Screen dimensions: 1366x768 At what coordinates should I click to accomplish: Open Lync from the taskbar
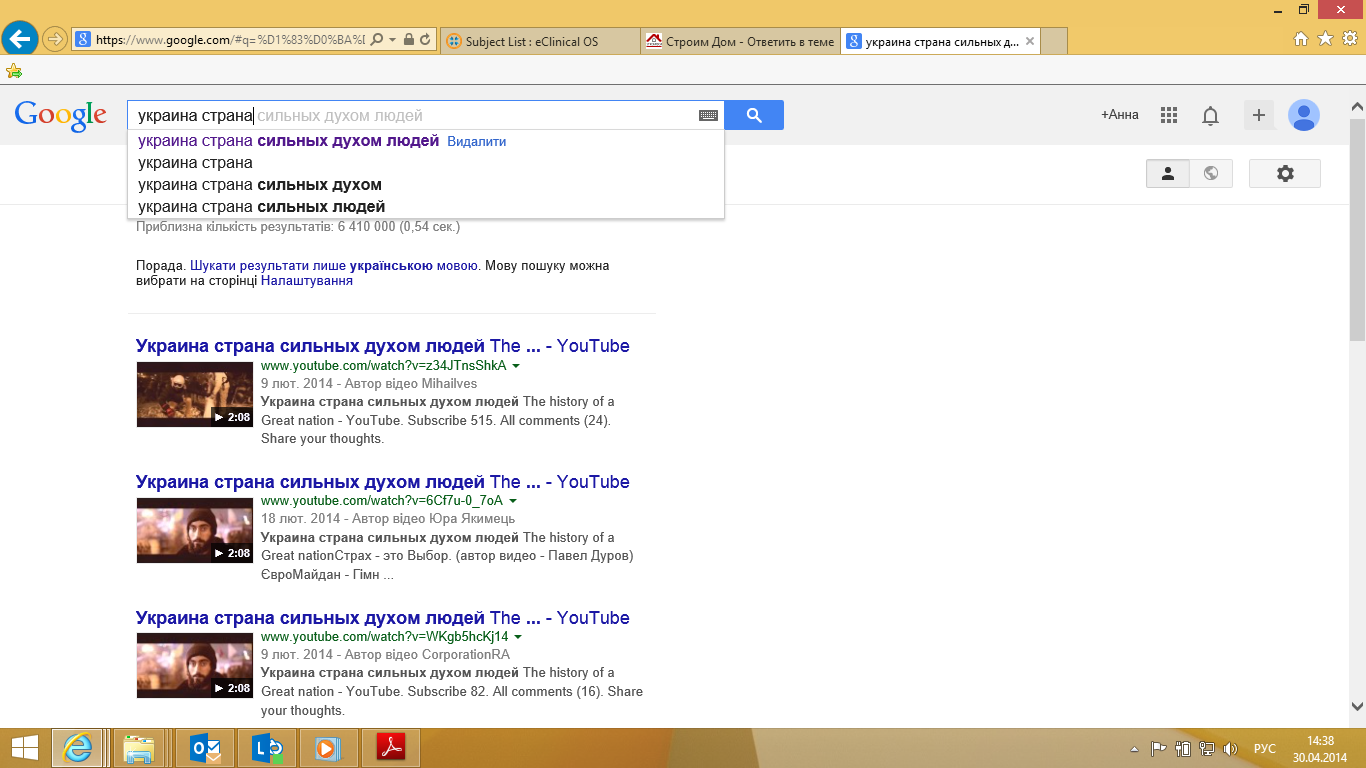[x=269, y=748]
